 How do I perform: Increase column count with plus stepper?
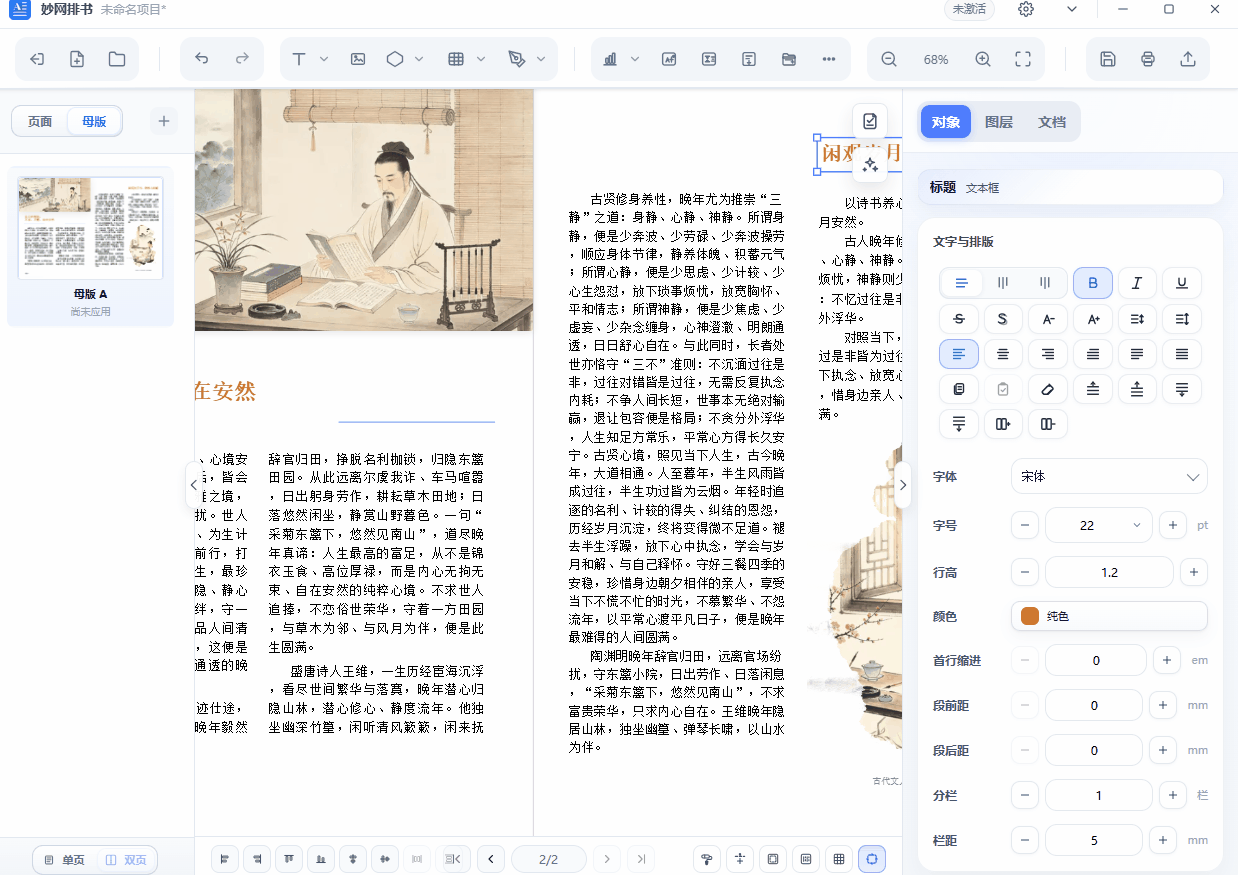(1172, 796)
